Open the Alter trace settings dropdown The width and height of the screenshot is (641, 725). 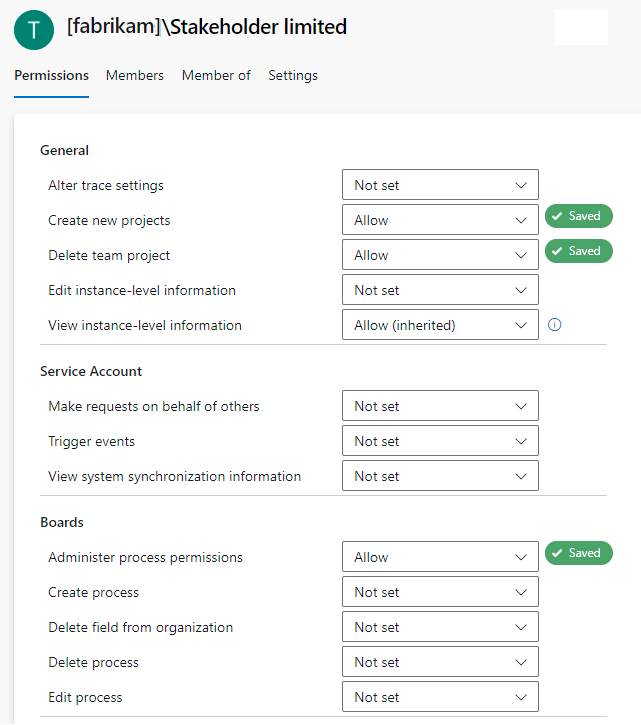click(x=440, y=185)
